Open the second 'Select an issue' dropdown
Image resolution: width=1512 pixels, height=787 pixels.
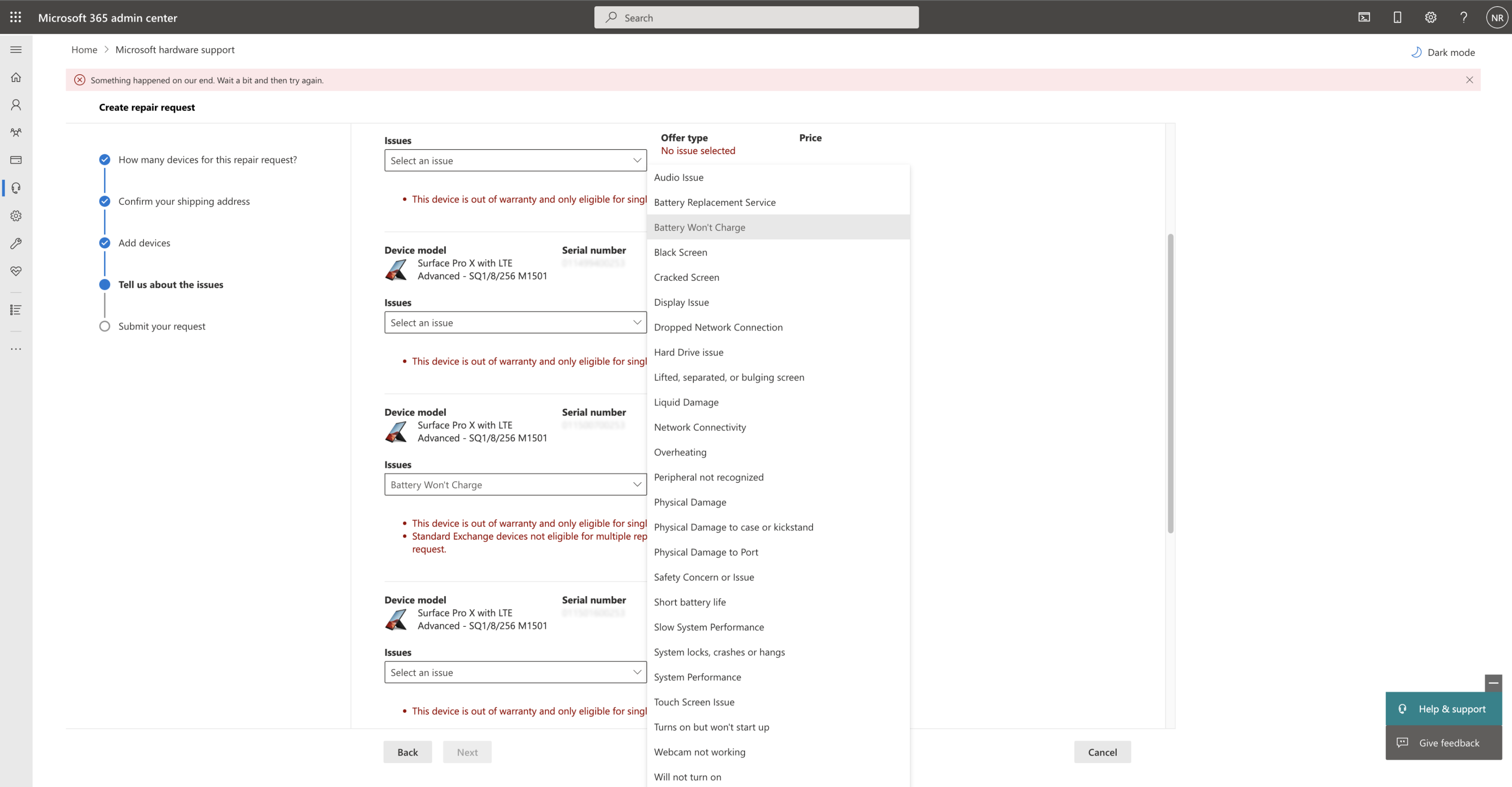(515, 322)
